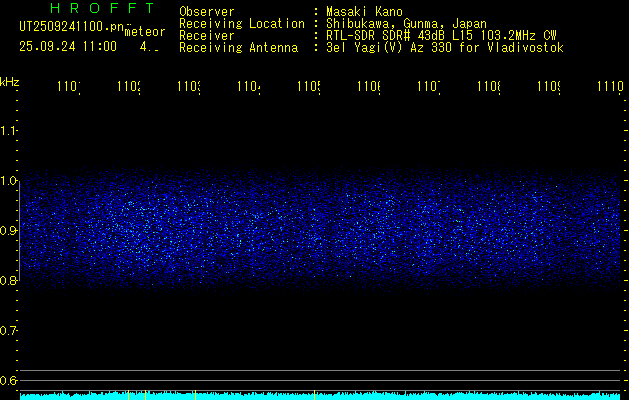The width and height of the screenshot is (629, 400).
Task: Click the first 110 time axis marker
Action: (x=68, y=88)
